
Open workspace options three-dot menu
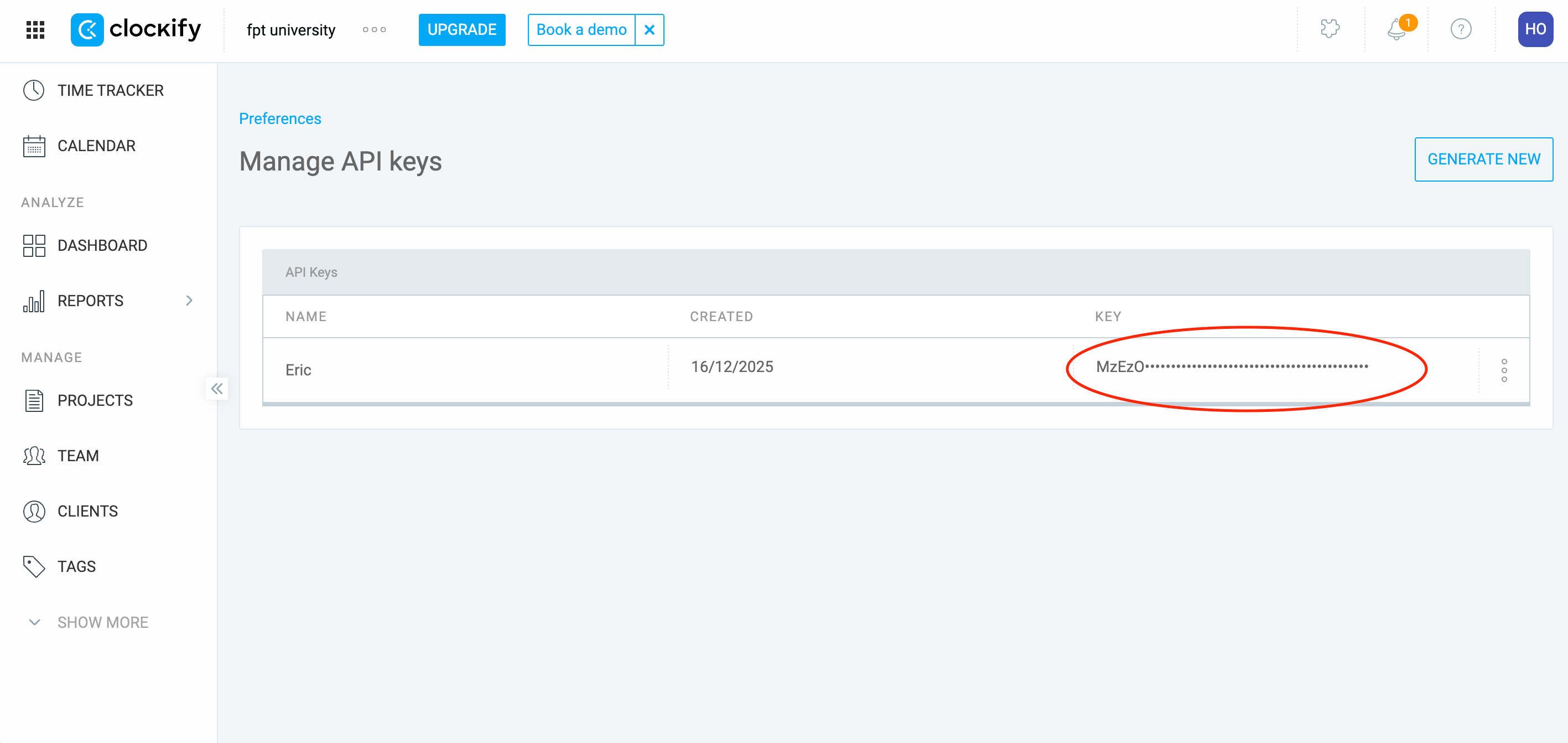[x=375, y=30]
